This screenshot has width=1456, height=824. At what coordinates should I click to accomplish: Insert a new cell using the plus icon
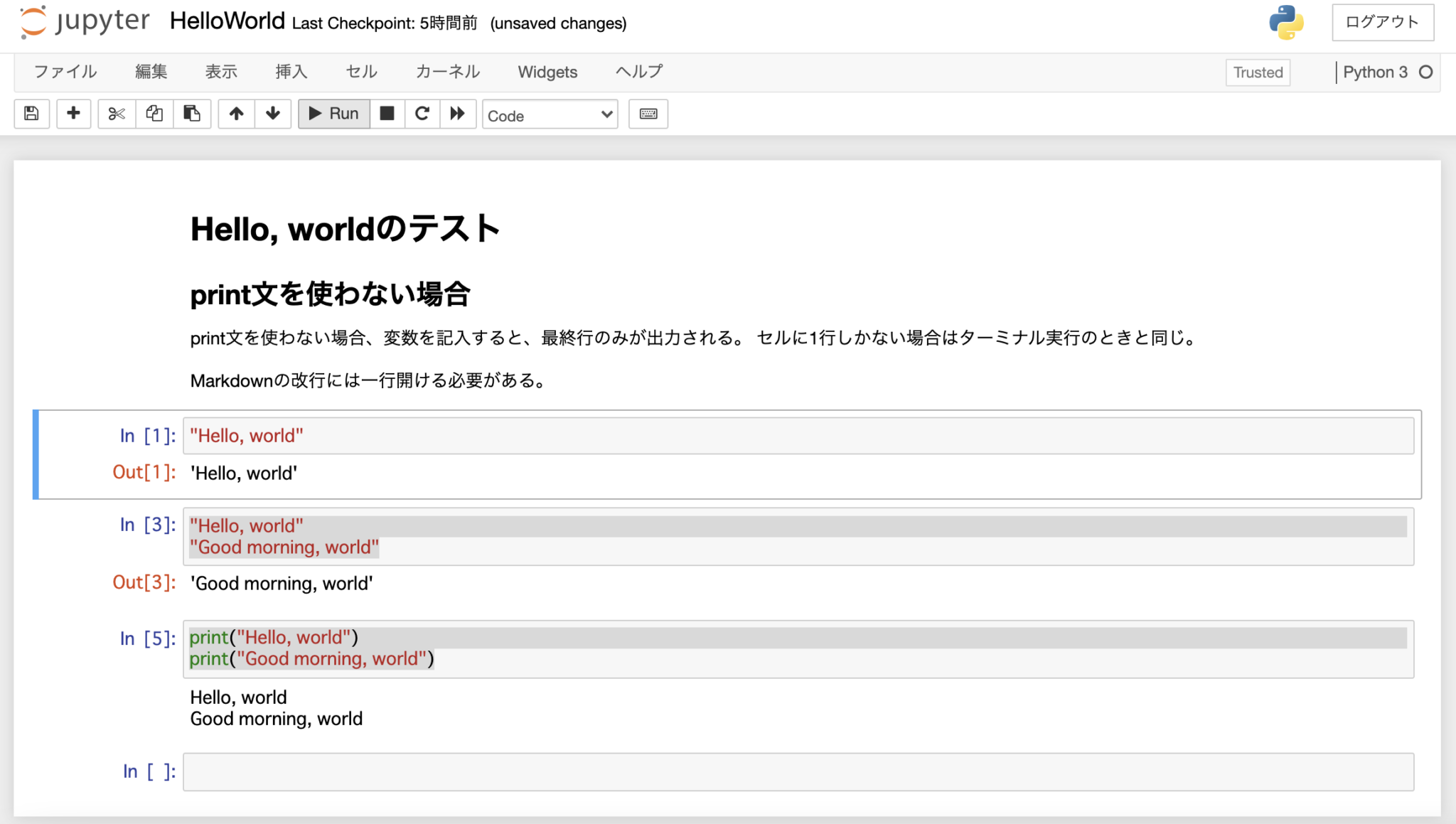pos(73,114)
